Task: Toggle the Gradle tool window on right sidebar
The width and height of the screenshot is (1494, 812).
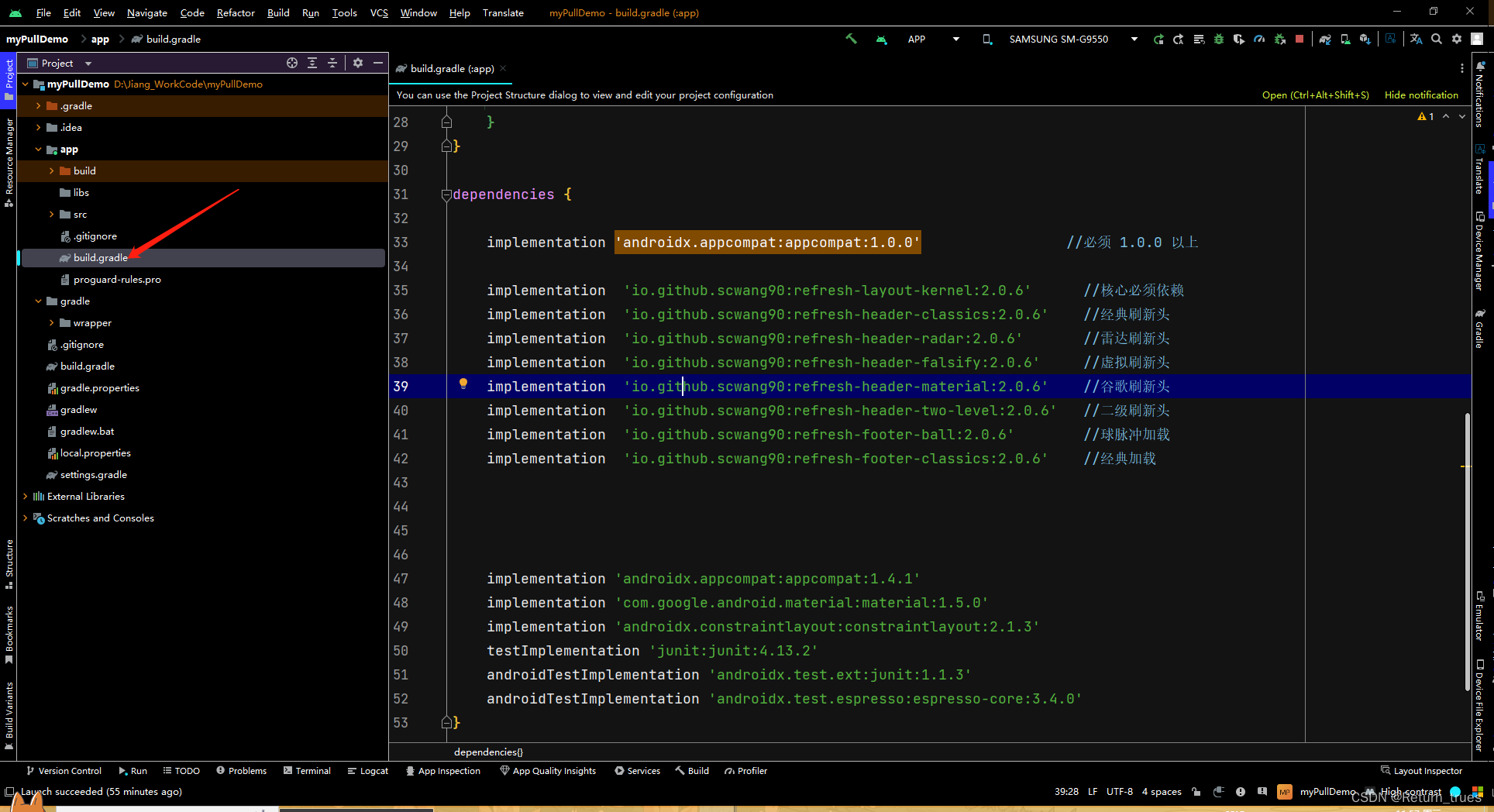Action: pos(1479,329)
